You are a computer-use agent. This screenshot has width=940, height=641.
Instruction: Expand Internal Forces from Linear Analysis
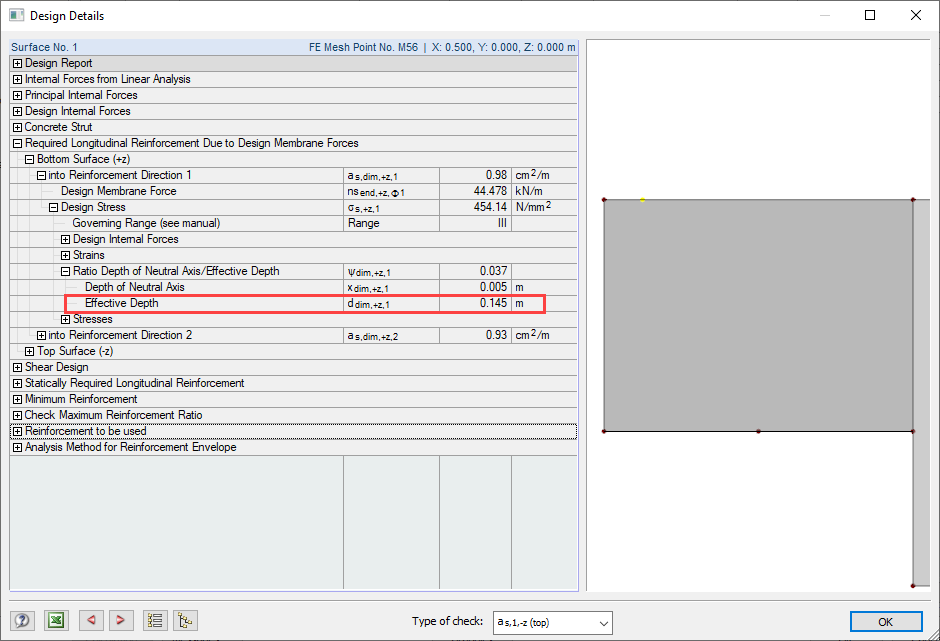click(17, 79)
